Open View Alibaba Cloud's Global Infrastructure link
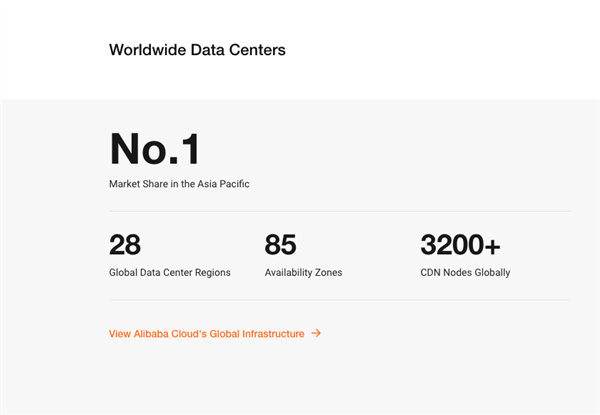600x415 pixels. pos(206,333)
